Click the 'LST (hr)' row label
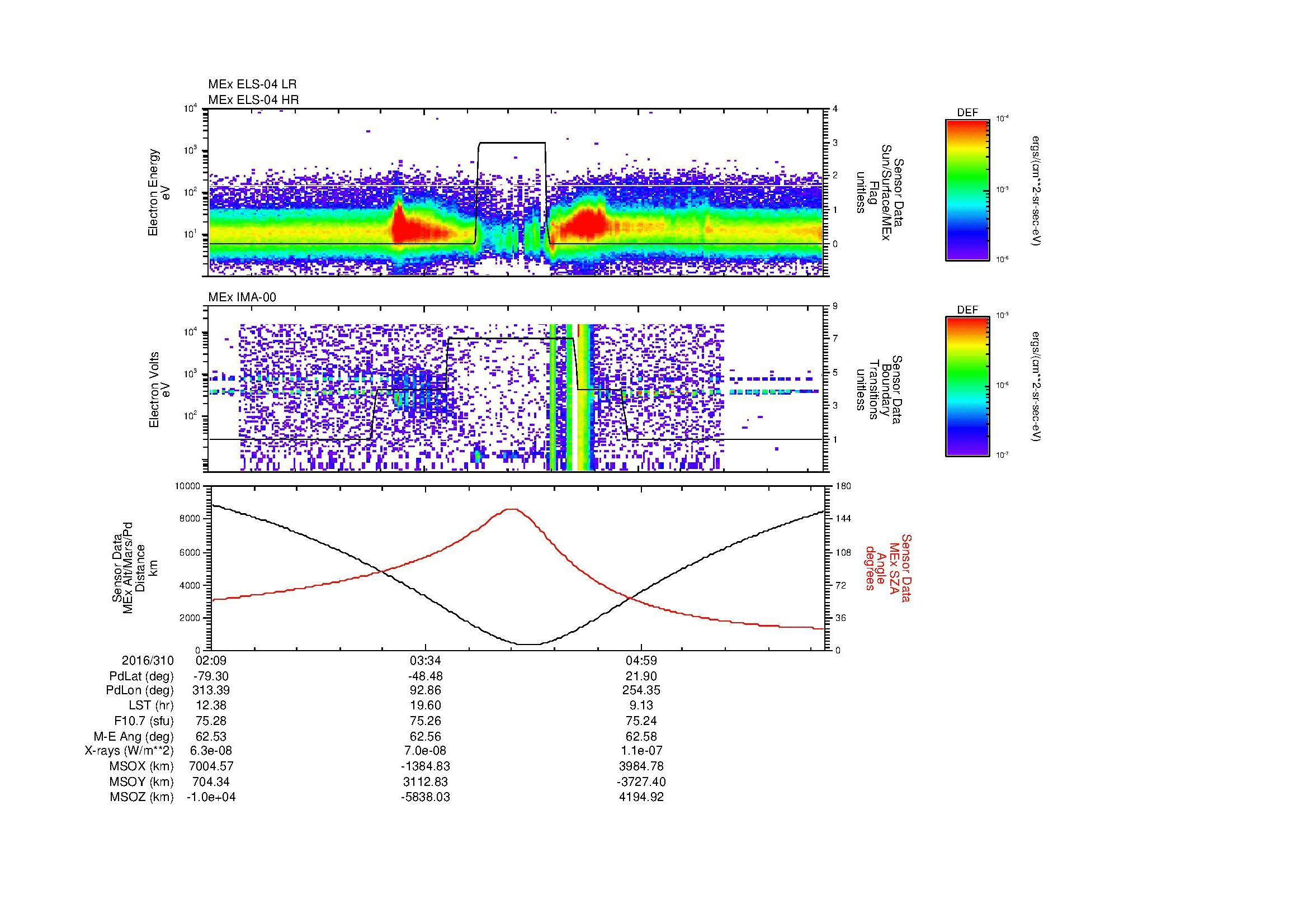The height and width of the screenshot is (924, 1308). pyautogui.click(x=151, y=706)
